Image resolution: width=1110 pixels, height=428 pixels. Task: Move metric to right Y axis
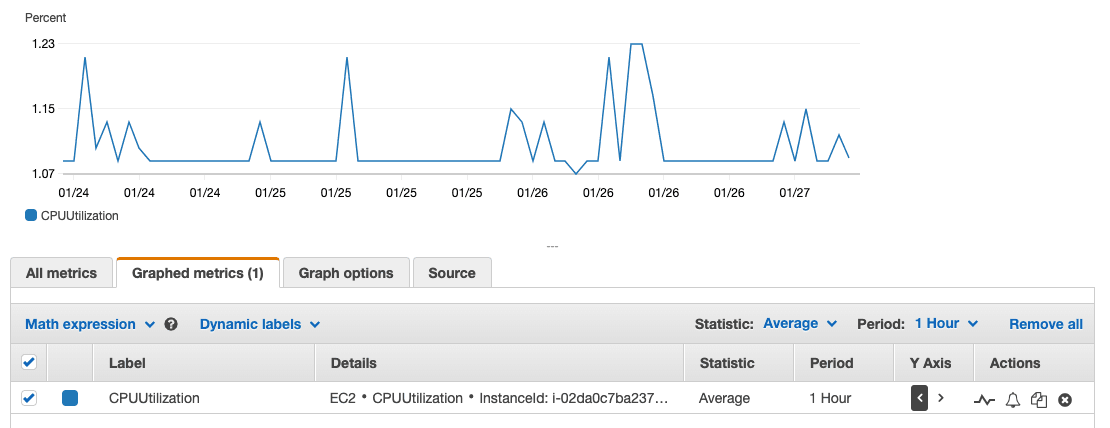point(941,398)
